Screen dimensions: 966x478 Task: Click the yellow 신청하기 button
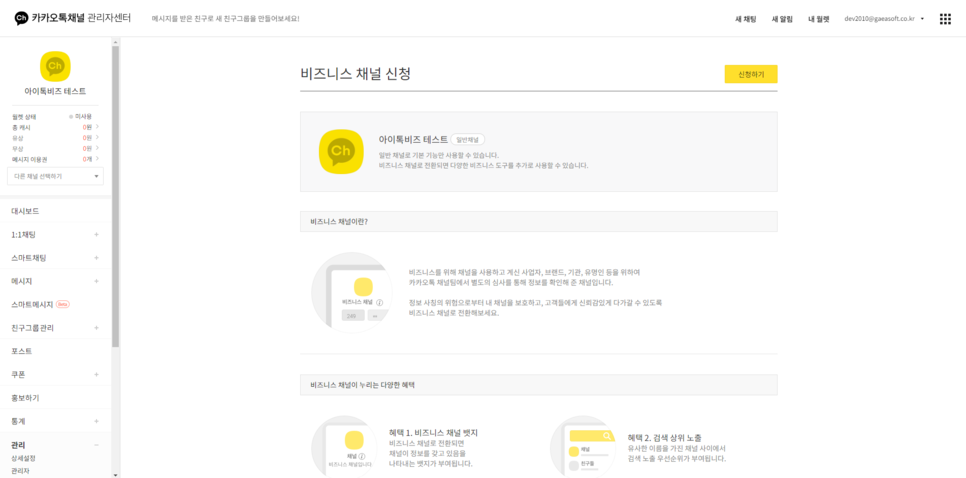(751, 75)
